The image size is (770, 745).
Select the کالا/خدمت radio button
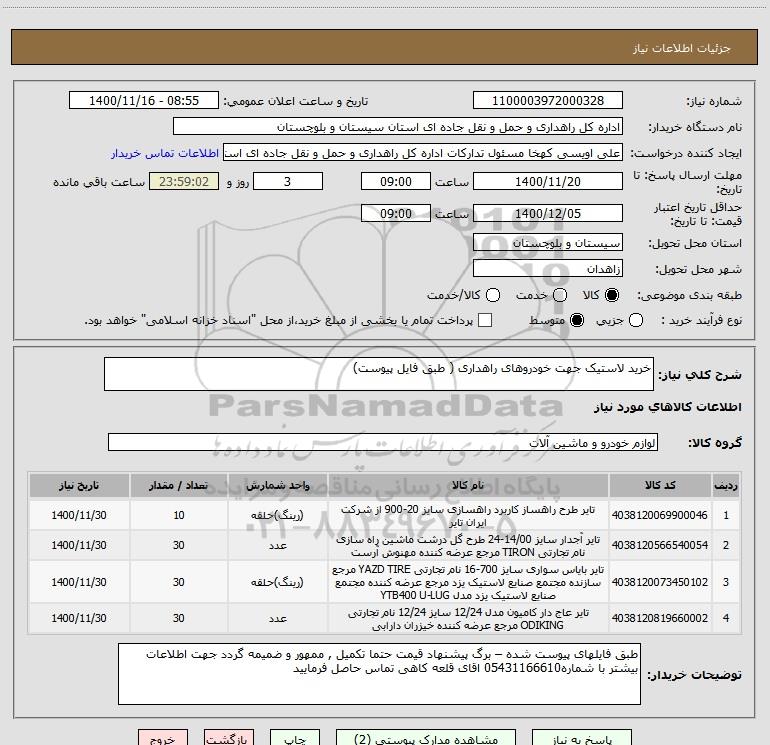[x=493, y=295]
